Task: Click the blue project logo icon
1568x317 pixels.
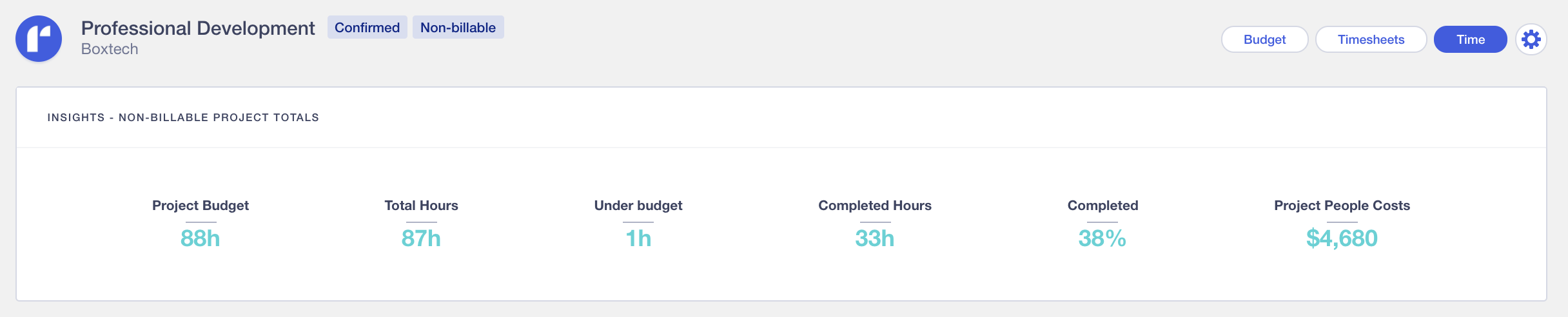Action: click(39, 39)
